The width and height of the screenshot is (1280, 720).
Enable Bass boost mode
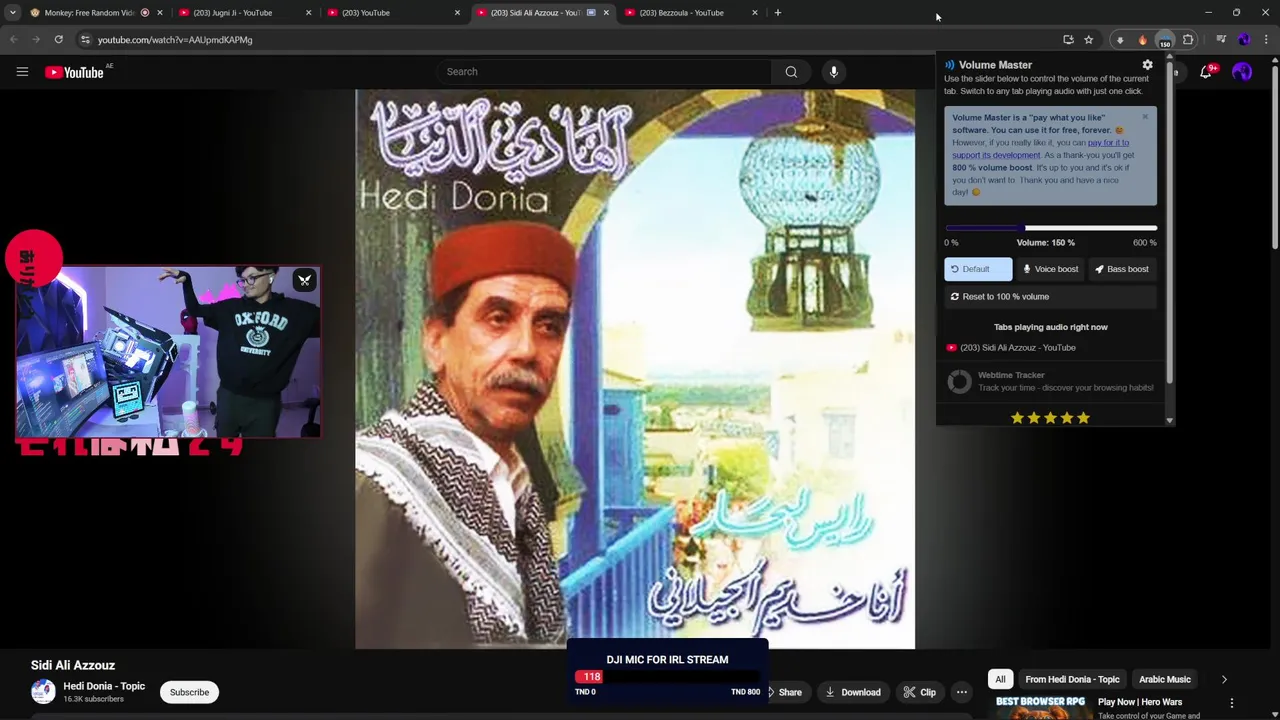(1122, 269)
